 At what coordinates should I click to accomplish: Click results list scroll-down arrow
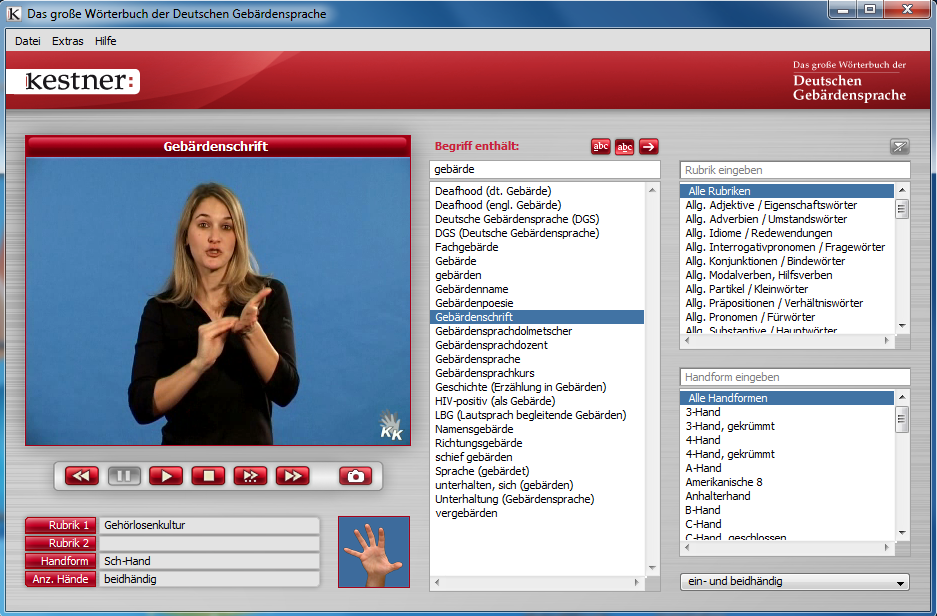tap(652, 568)
